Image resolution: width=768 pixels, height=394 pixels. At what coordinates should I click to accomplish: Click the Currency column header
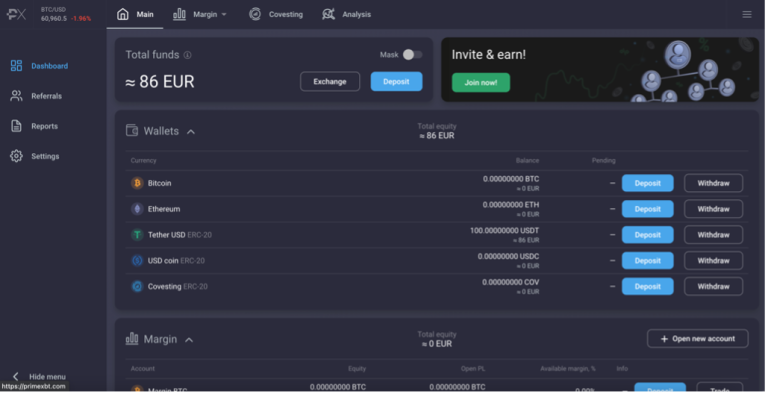[x=144, y=161]
